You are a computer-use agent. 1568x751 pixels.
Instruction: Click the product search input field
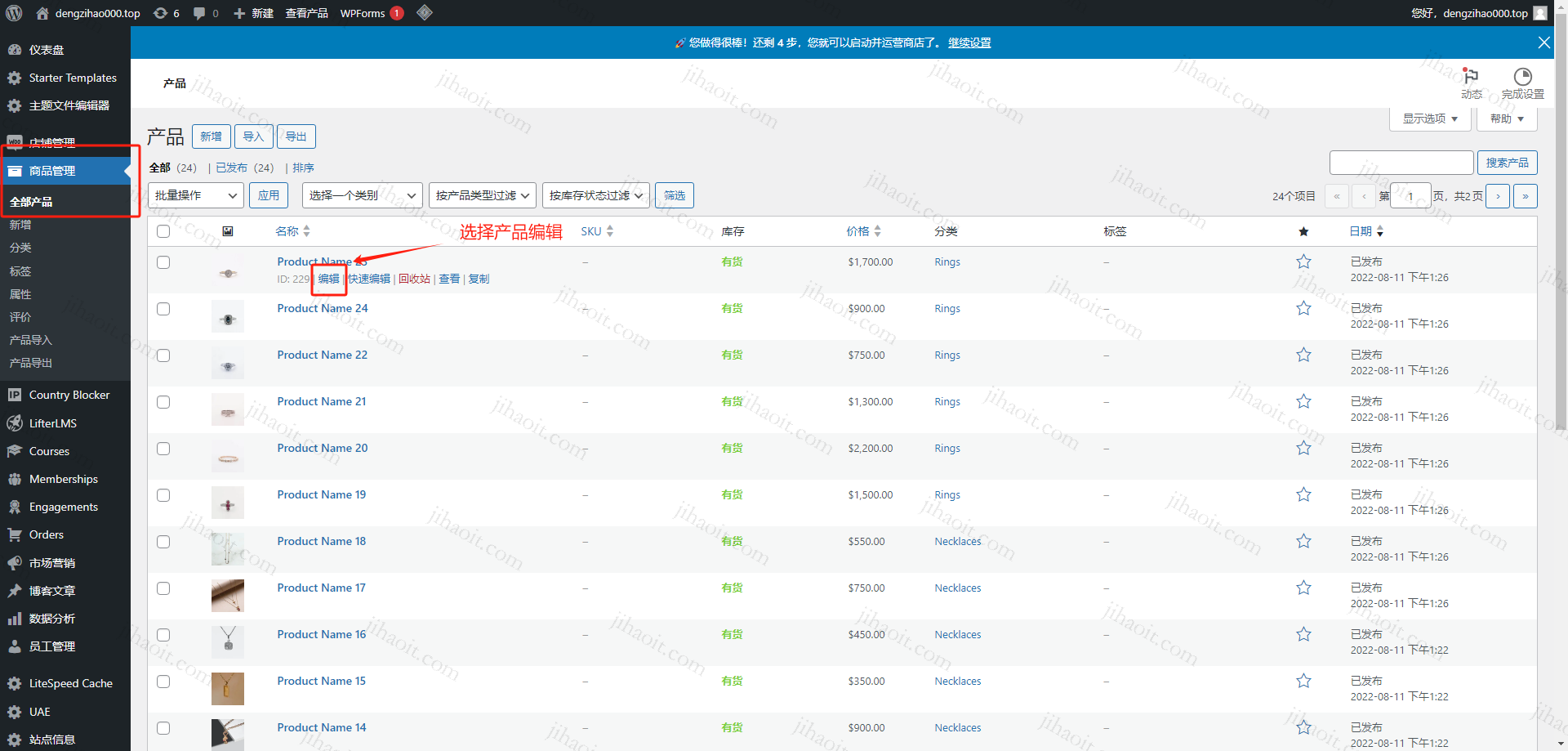pyautogui.click(x=1401, y=163)
